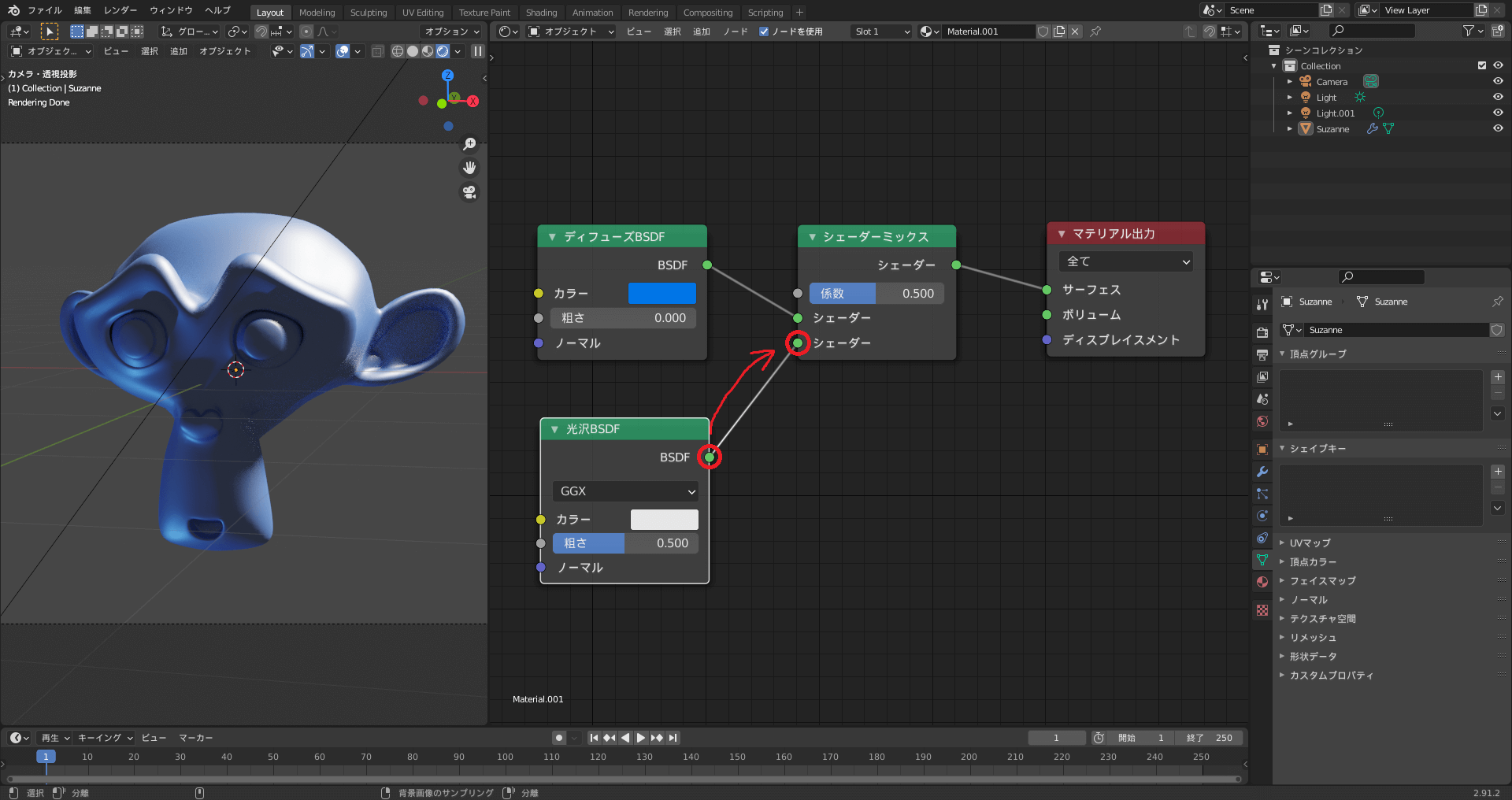Open the node editor ノード menu
The width and height of the screenshot is (1512, 800).
(x=736, y=31)
